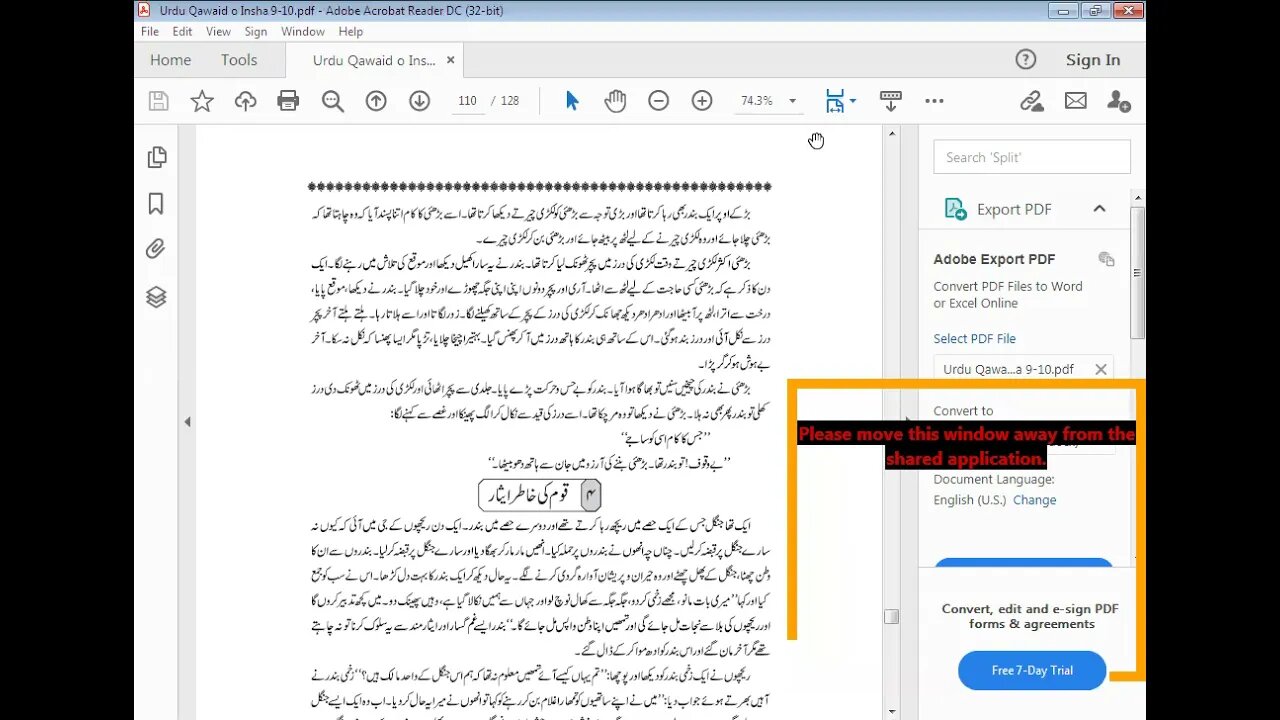Change the document language link
The height and width of the screenshot is (720, 1280).
coord(1034,500)
